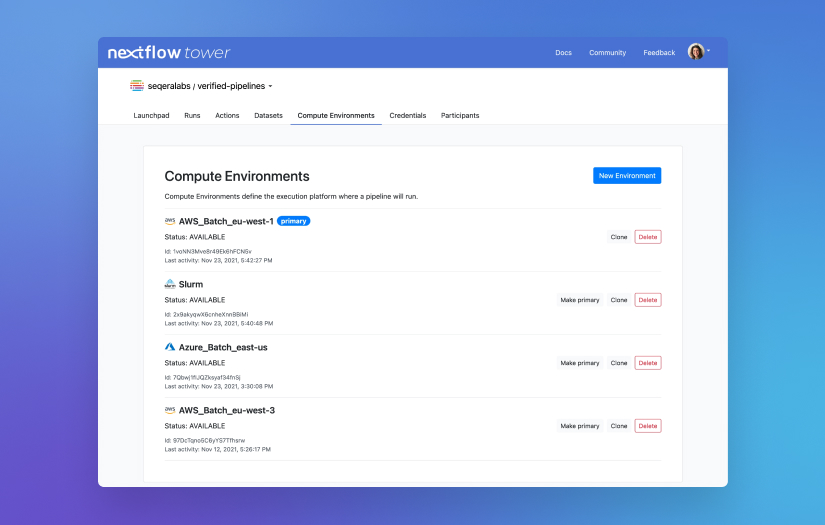Open the user avatar menu

click(x=696, y=52)
